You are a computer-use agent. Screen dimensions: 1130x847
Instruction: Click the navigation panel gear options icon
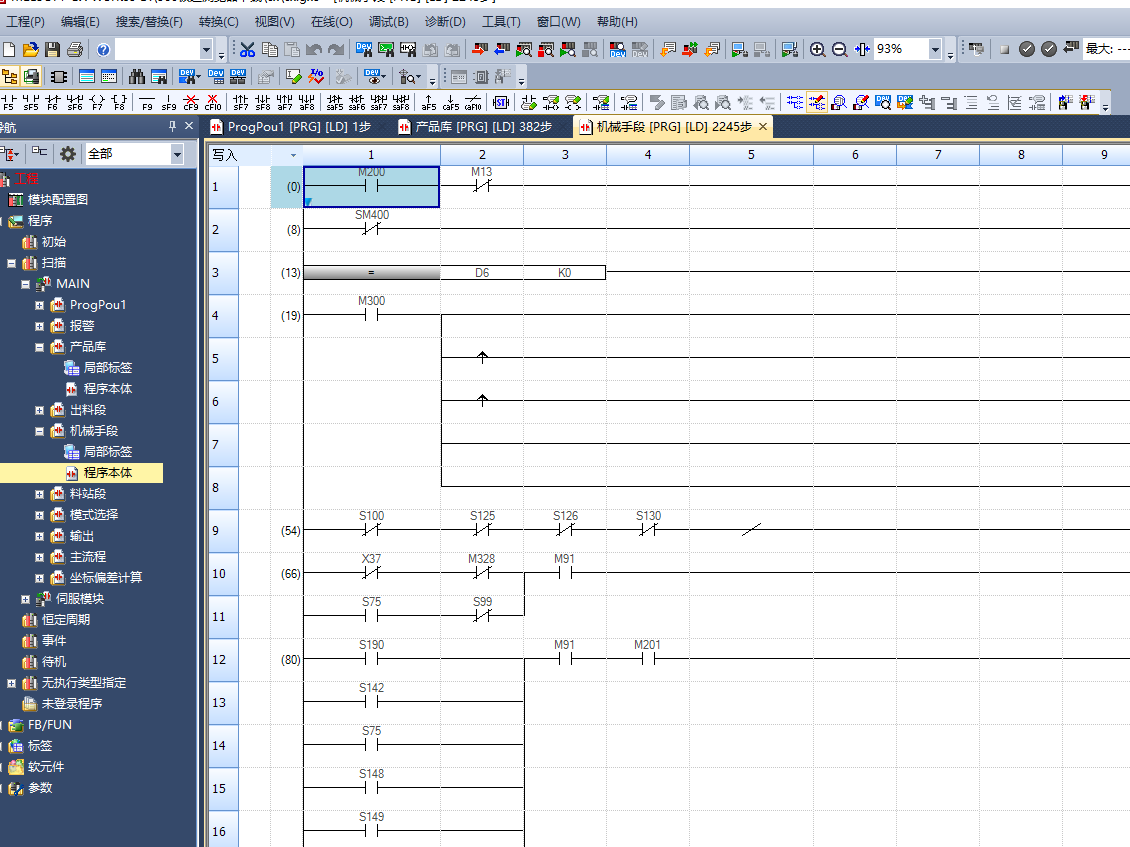tap(68, 153)
